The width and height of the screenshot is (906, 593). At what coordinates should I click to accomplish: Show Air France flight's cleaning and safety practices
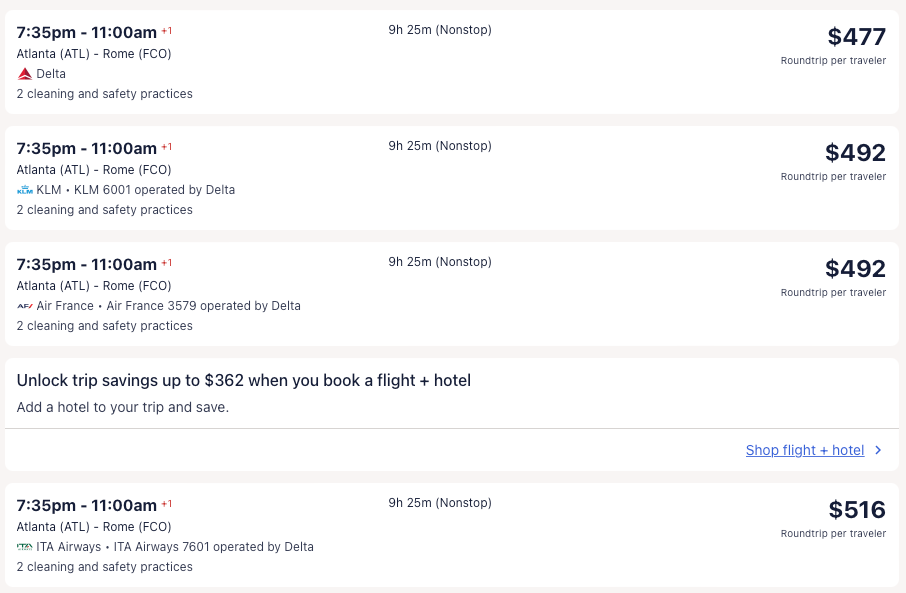point(105,326)
